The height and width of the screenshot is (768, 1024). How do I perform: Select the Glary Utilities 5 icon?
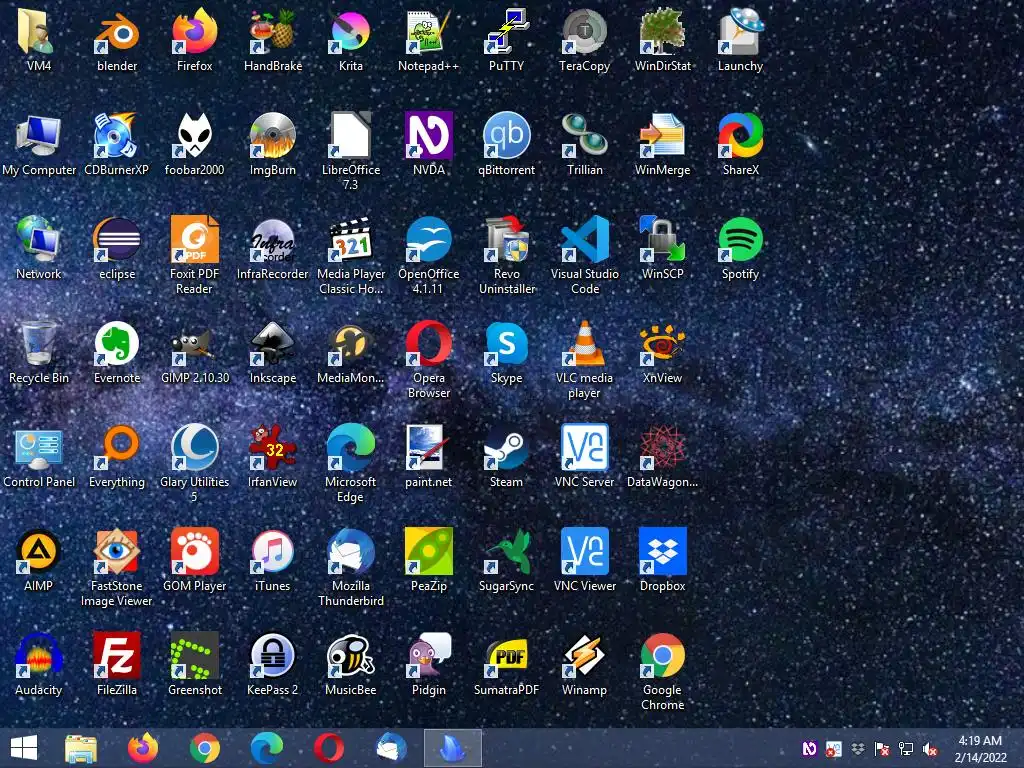[x=195, y=448]
